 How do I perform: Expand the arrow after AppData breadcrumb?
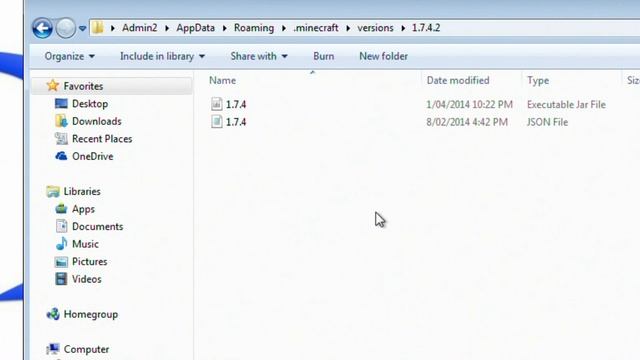[224, 28]
